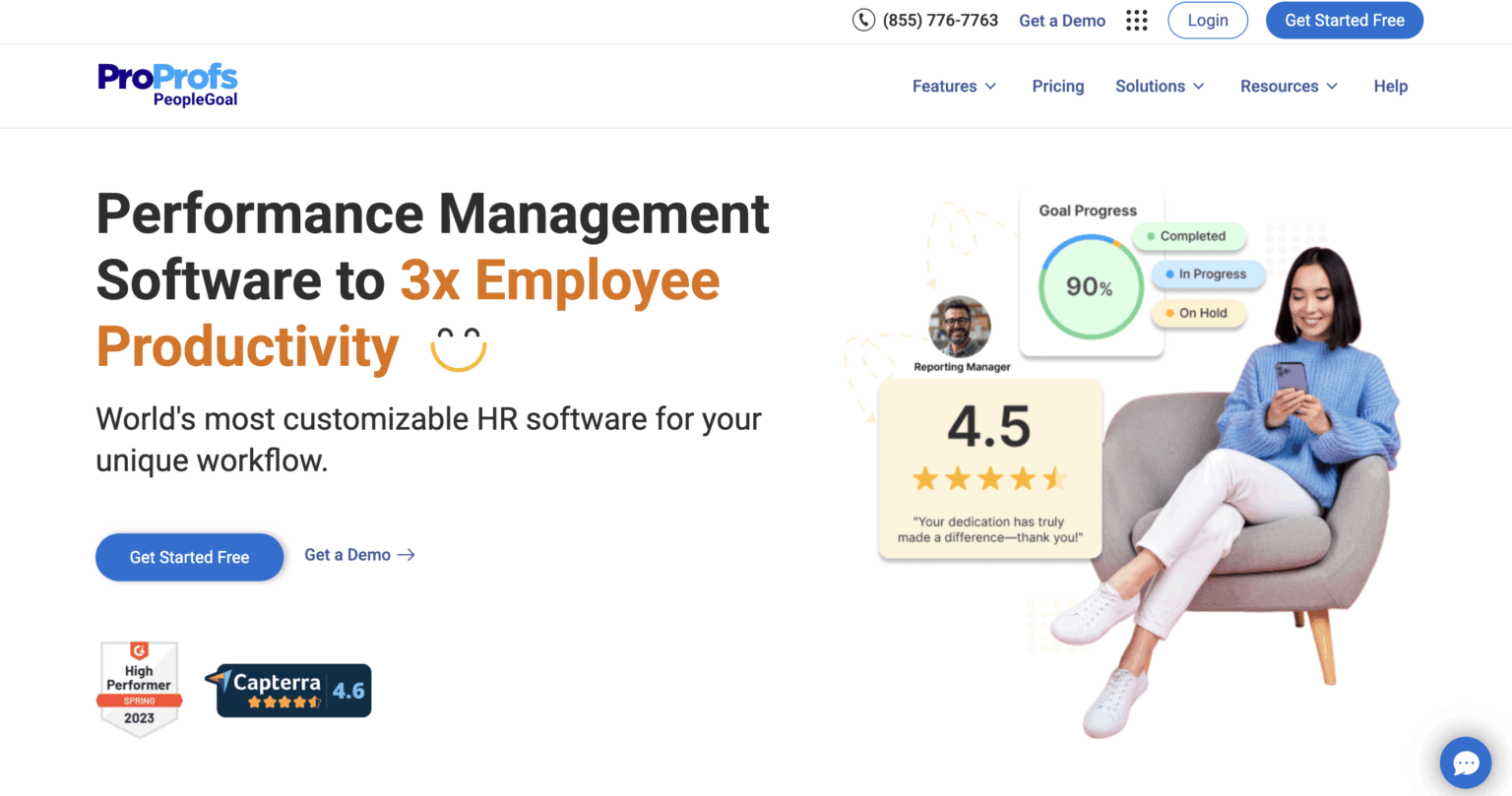Viewport: 1512px width, 796px height.
Task: Click the phone handset icon in header
Action: [864, 20]
